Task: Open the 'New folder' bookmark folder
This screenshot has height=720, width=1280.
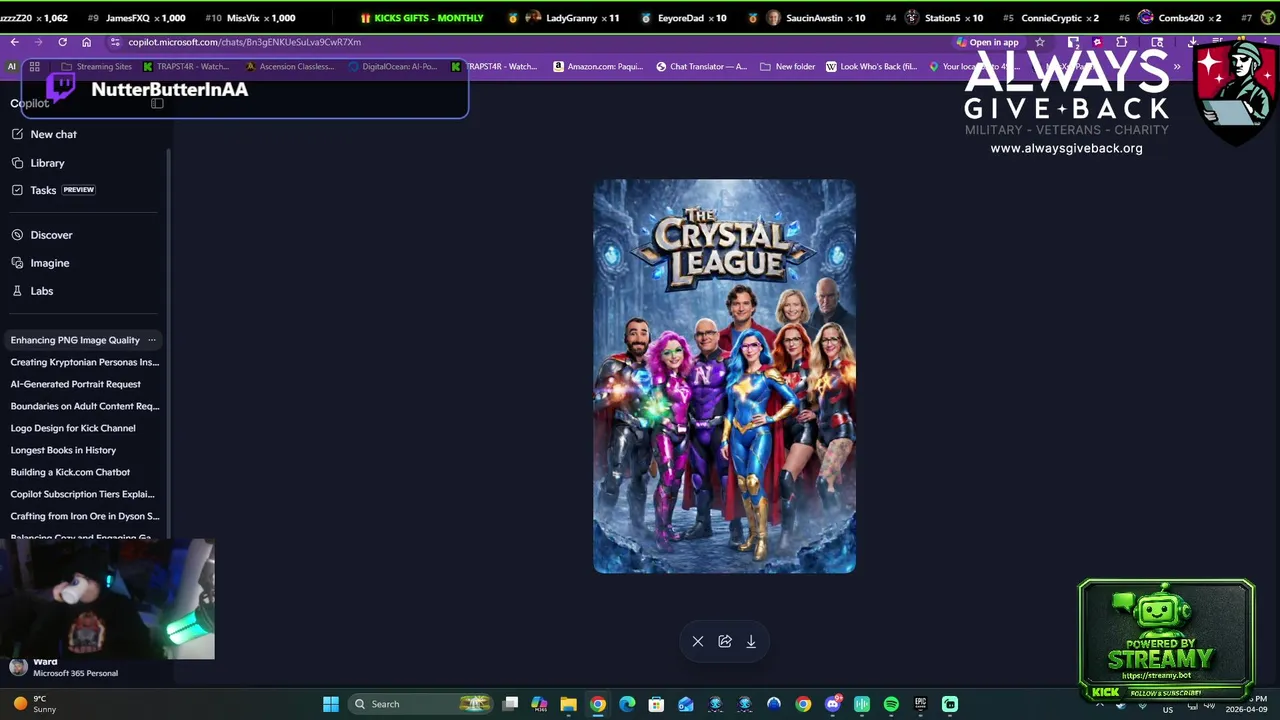Action: [x=788, y=67]
